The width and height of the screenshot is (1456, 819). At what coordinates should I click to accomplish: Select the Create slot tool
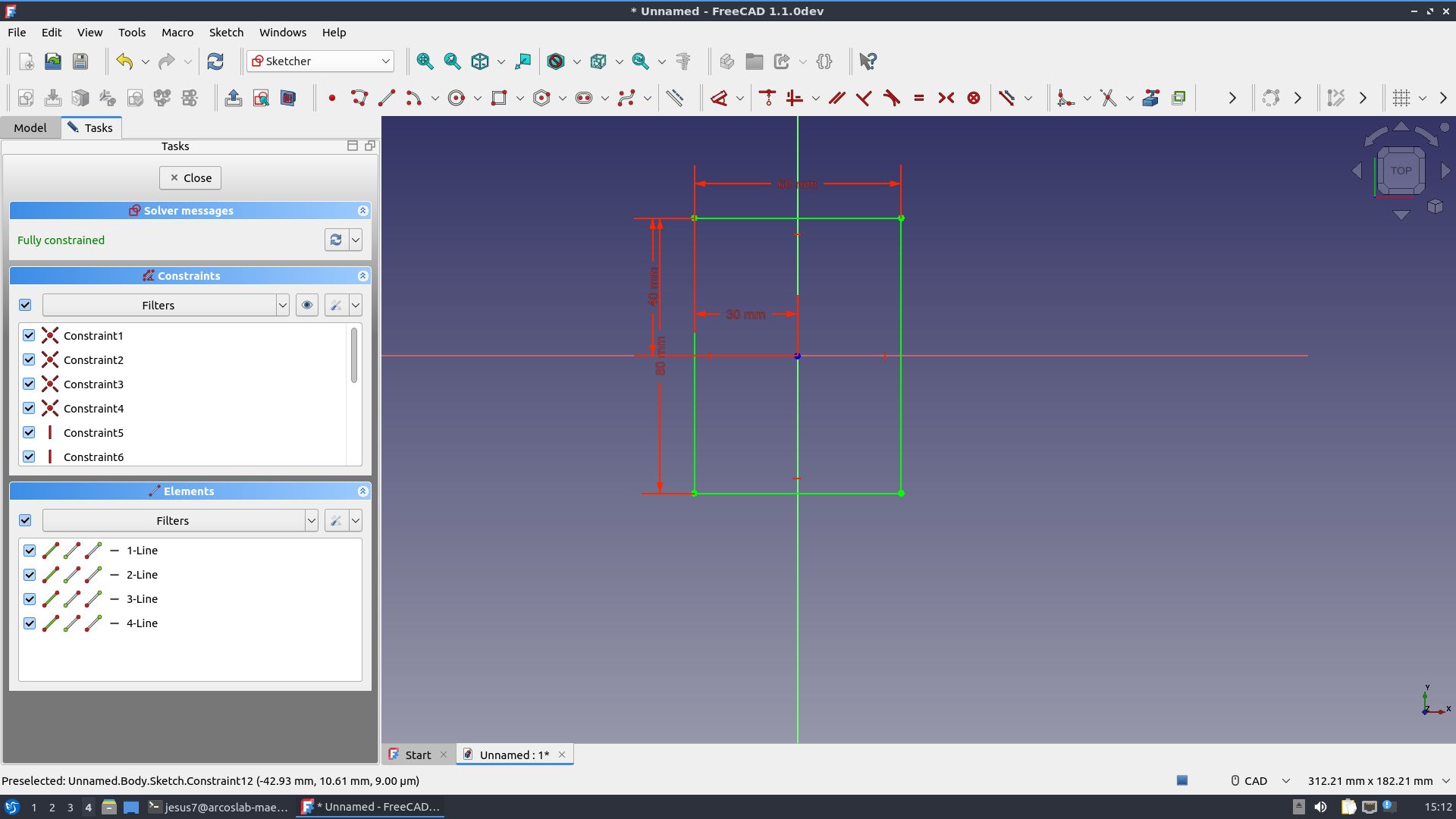tap(584, 98)
